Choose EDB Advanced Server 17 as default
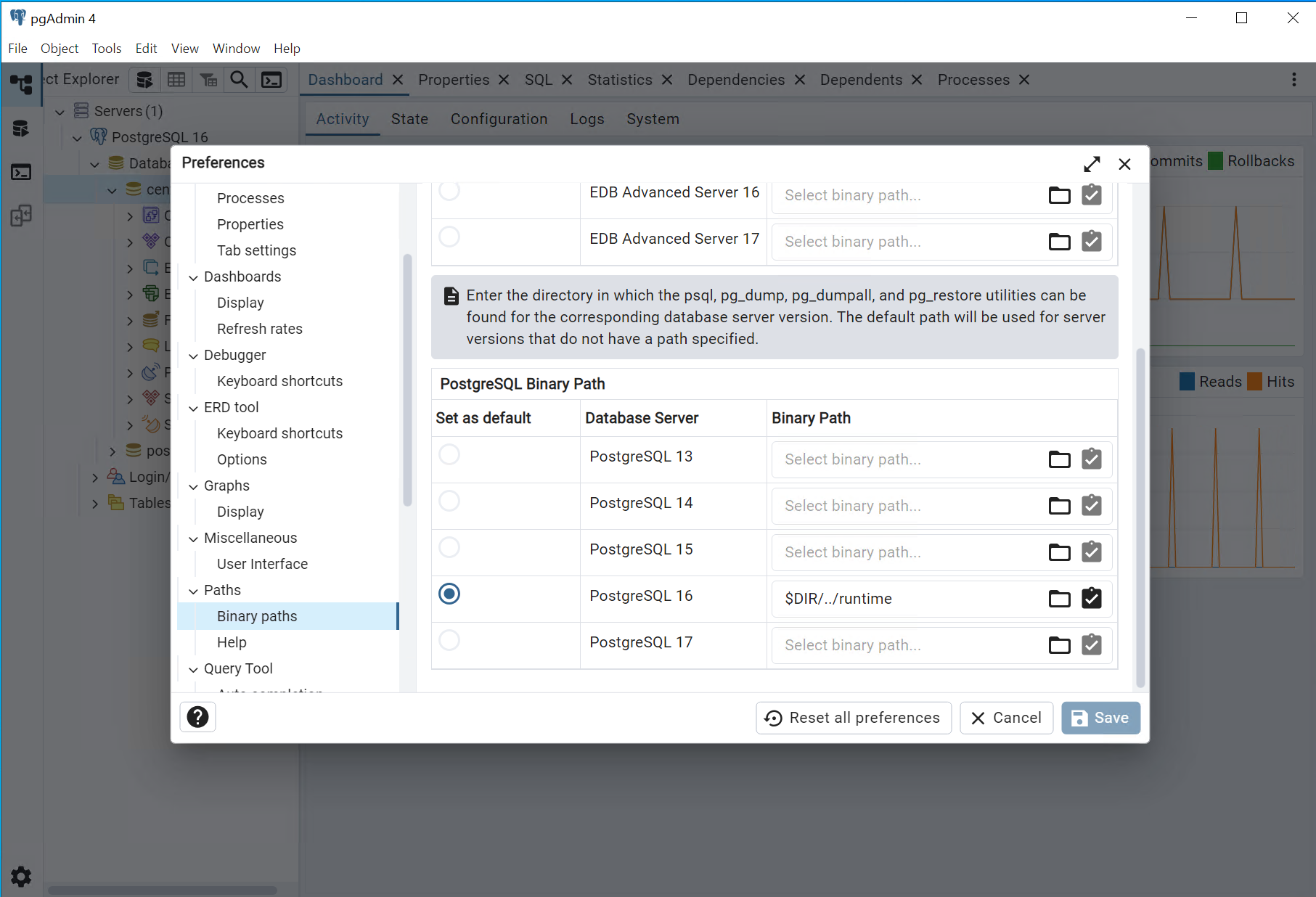This screenshot has height=897, width=1316. point(449,237)
